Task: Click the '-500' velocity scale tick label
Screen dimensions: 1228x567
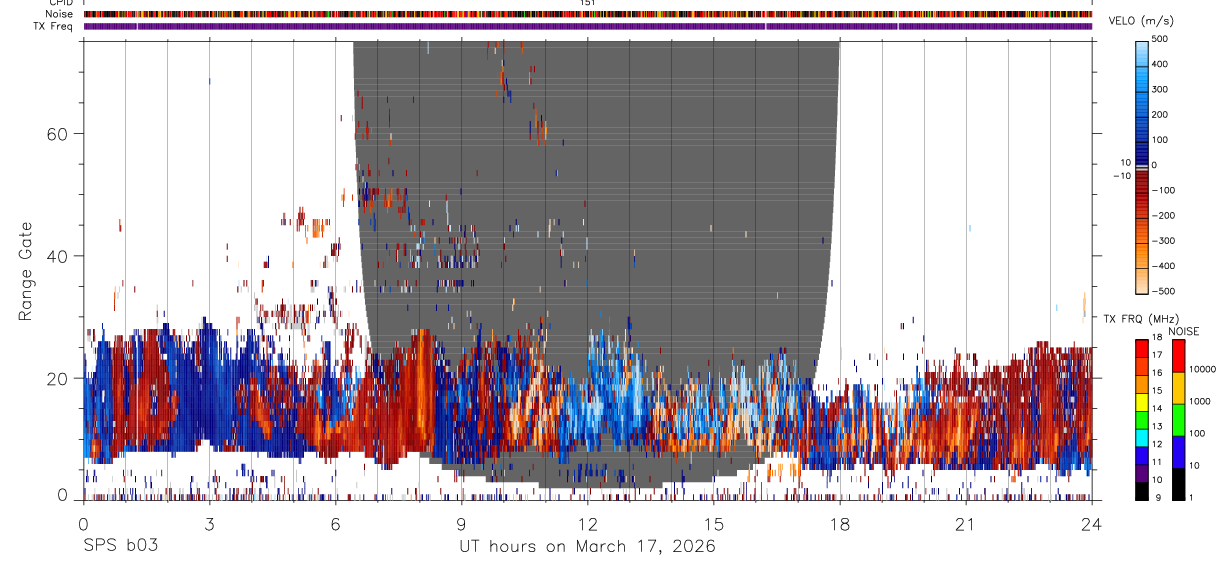Action: (x=1164, y=291)
